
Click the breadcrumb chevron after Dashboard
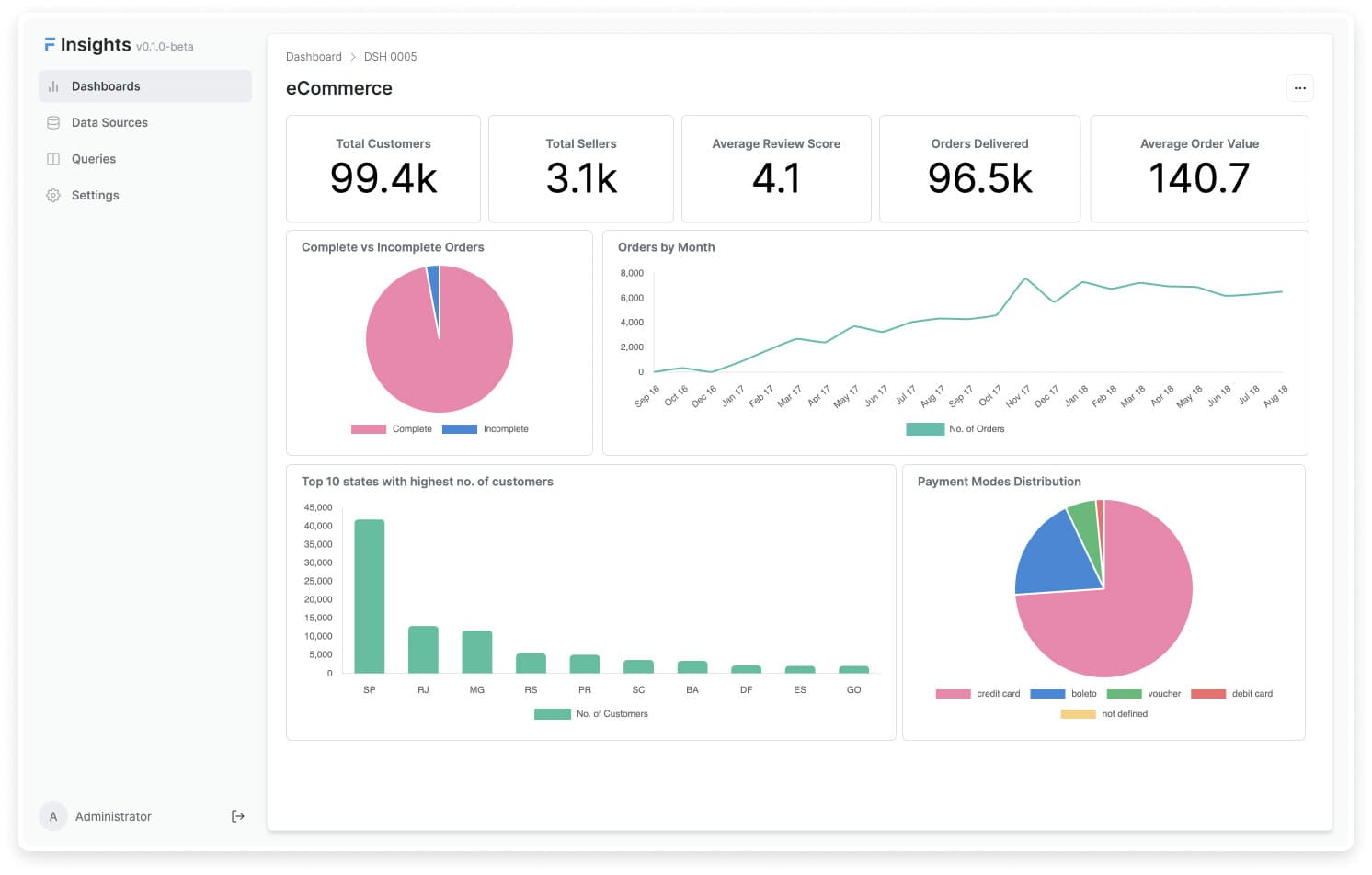[352, 57]
